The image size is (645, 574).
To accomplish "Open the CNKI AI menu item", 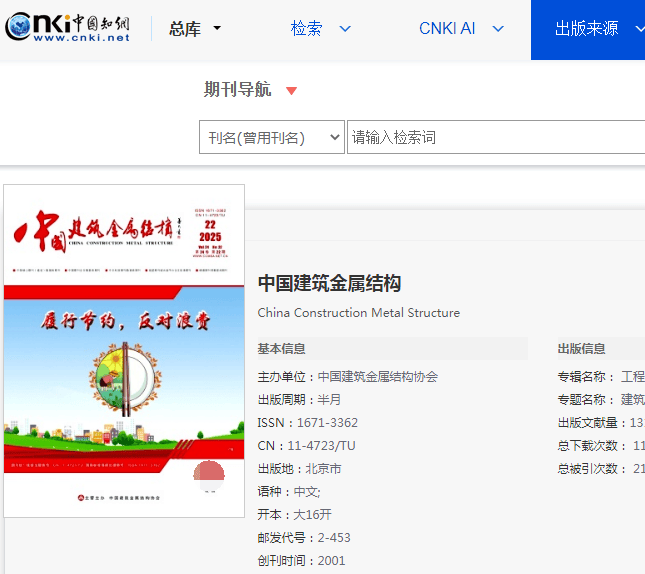I will point(447,28).
